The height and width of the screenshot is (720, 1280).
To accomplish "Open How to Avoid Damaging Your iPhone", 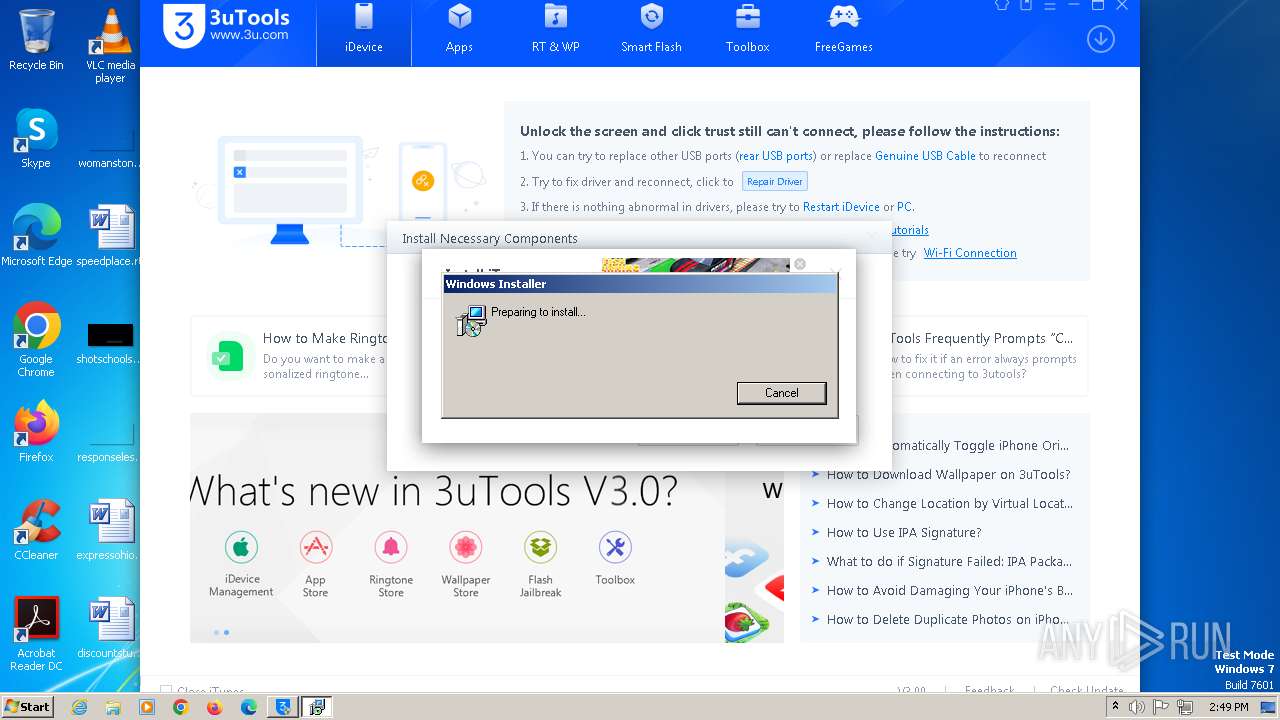I will point(949,591).
